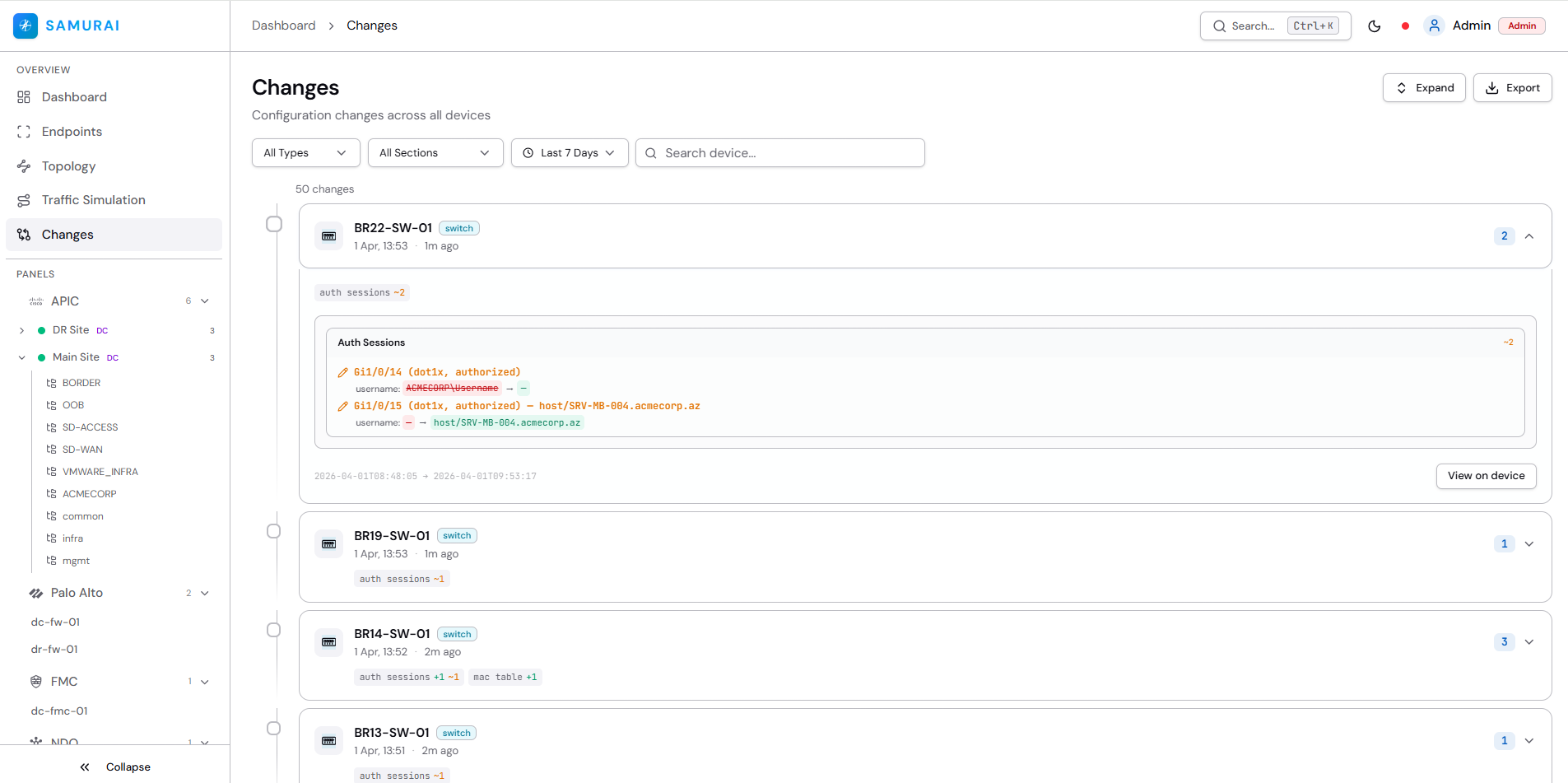Open the Last 7 Days date dropdown
The height and width of the screenshot is (783, 1568).
[x=569, y=152]
